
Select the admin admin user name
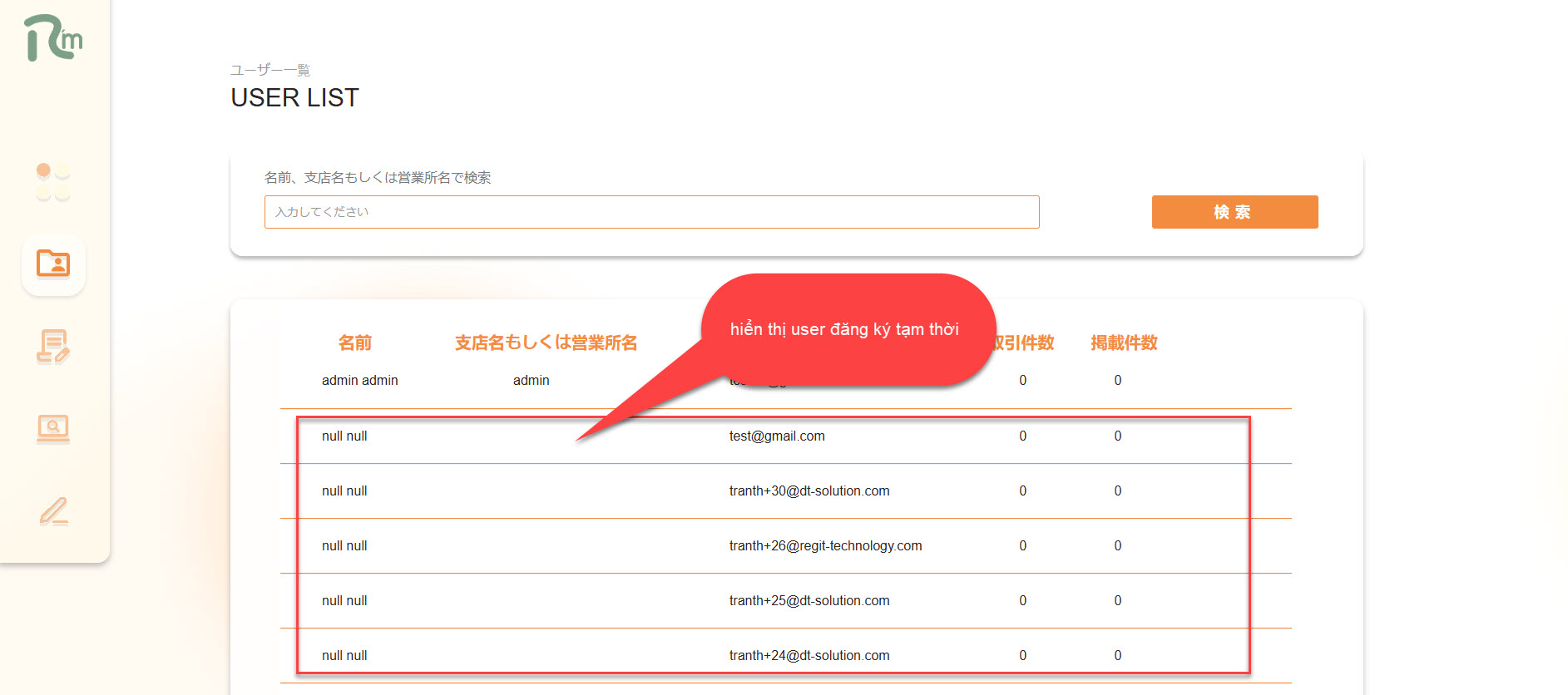tap(359, 380)
